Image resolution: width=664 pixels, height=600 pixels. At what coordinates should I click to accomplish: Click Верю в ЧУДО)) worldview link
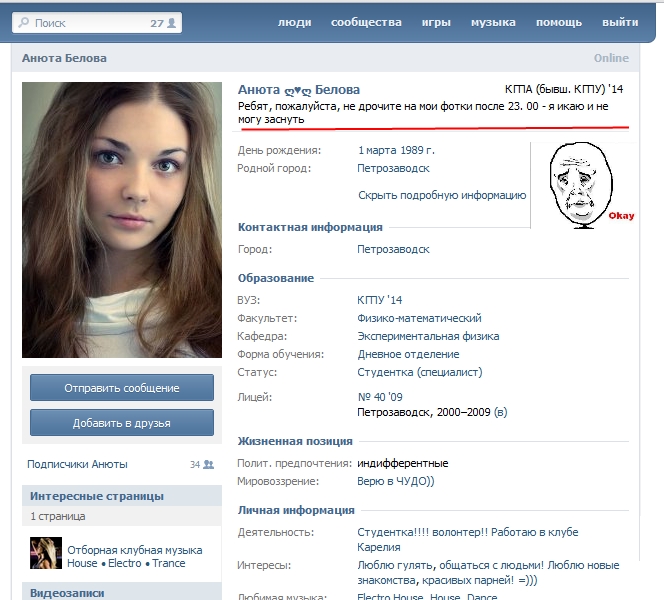coord(396,481)
